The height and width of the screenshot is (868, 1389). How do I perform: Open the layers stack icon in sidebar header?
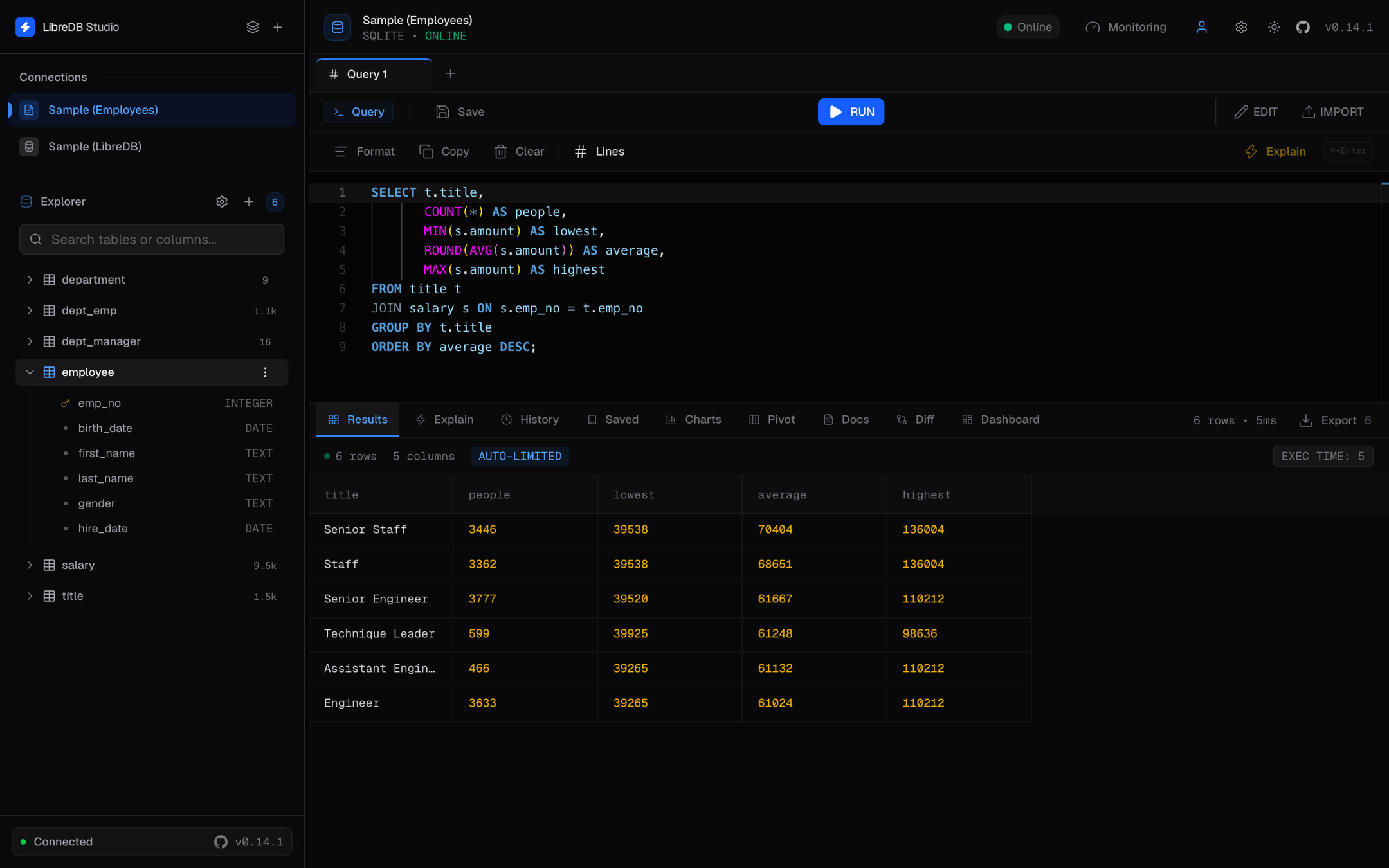(253, 27)
